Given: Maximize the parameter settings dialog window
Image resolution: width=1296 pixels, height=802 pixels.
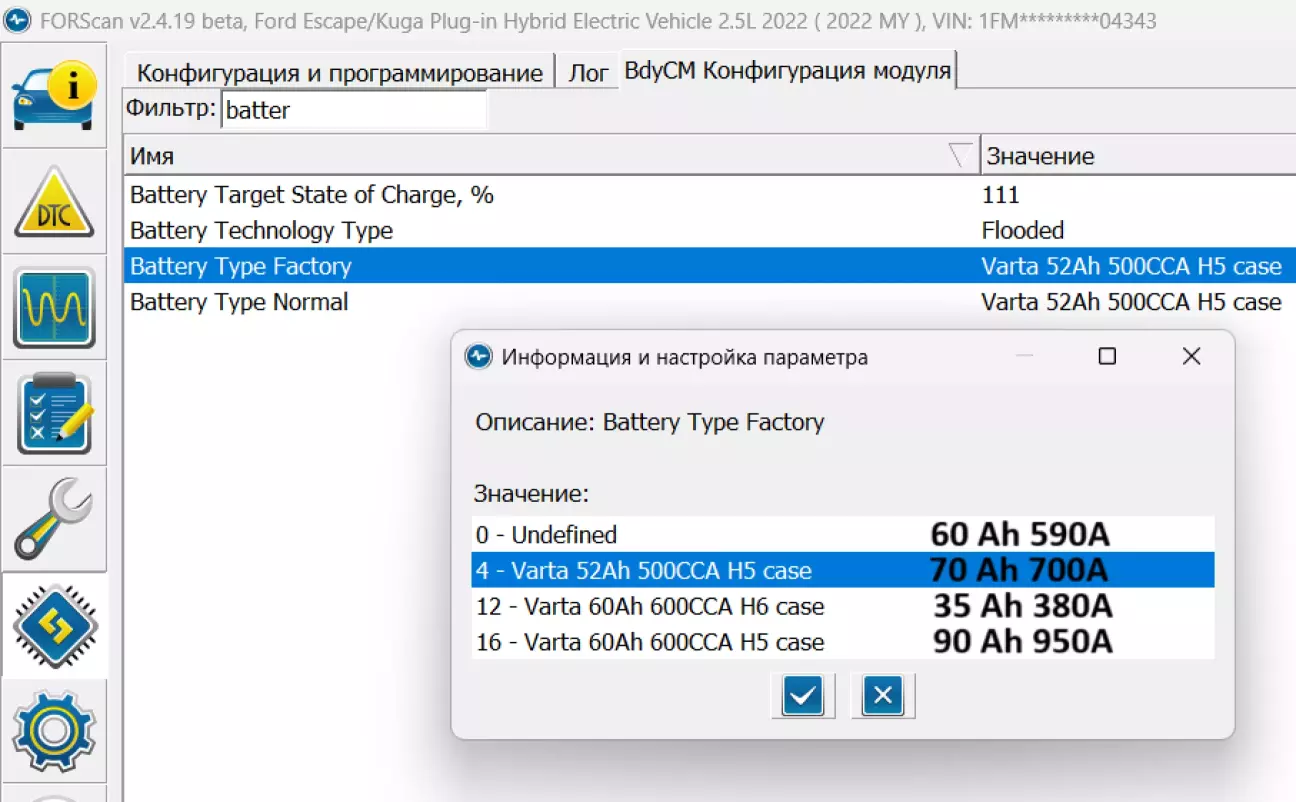Looking at the screenshot, I should tap(1107, 356).
